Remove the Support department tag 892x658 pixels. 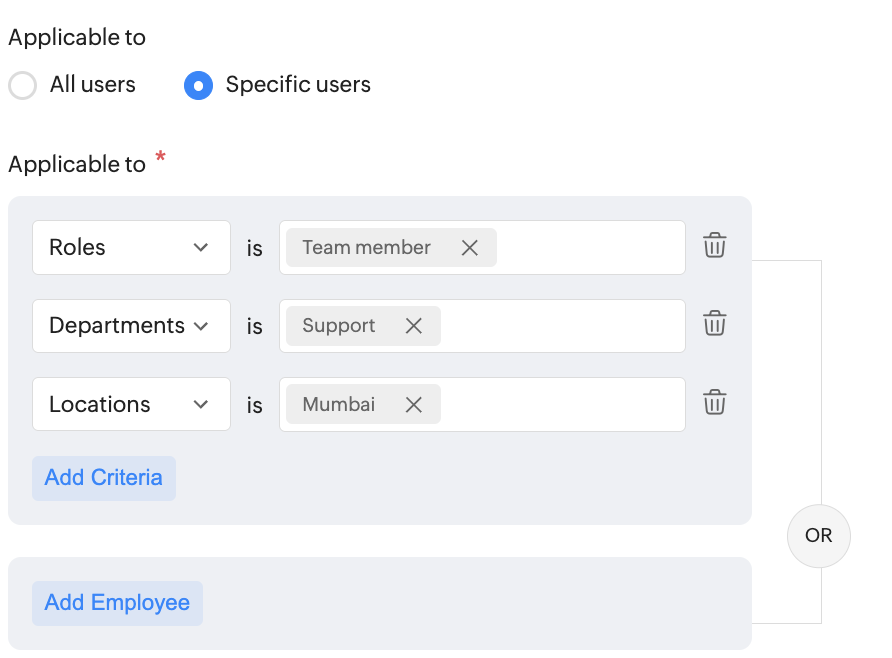click(414, 326)
